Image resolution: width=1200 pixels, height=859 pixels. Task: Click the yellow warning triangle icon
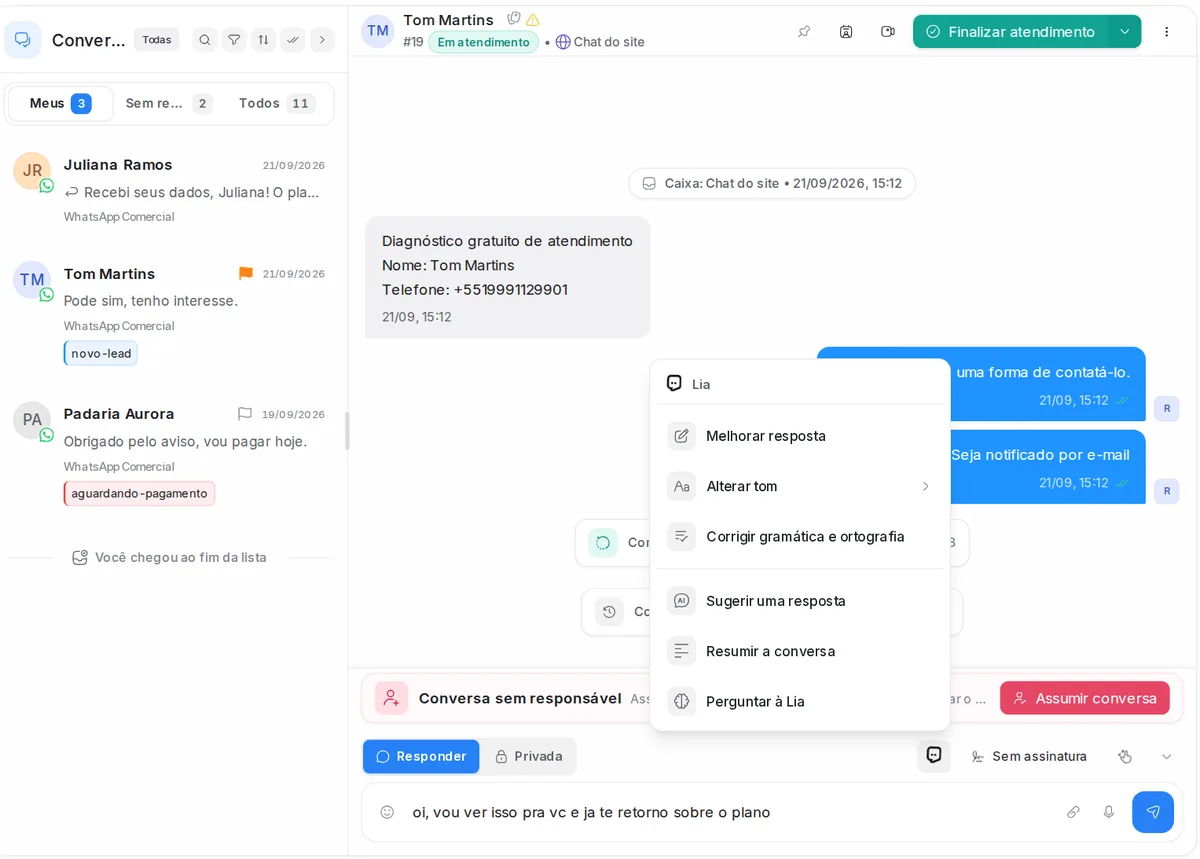533,20
